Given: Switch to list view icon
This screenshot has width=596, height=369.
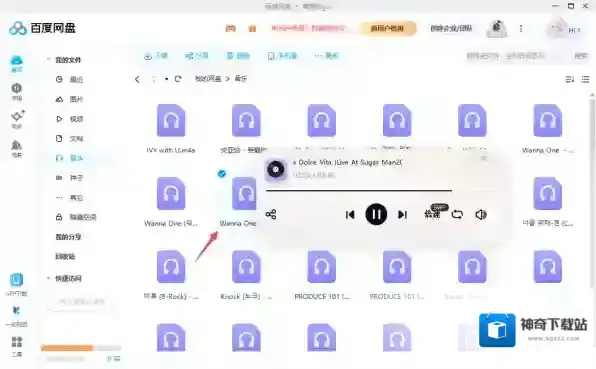Looking at the screenshot, I should 585,79.
